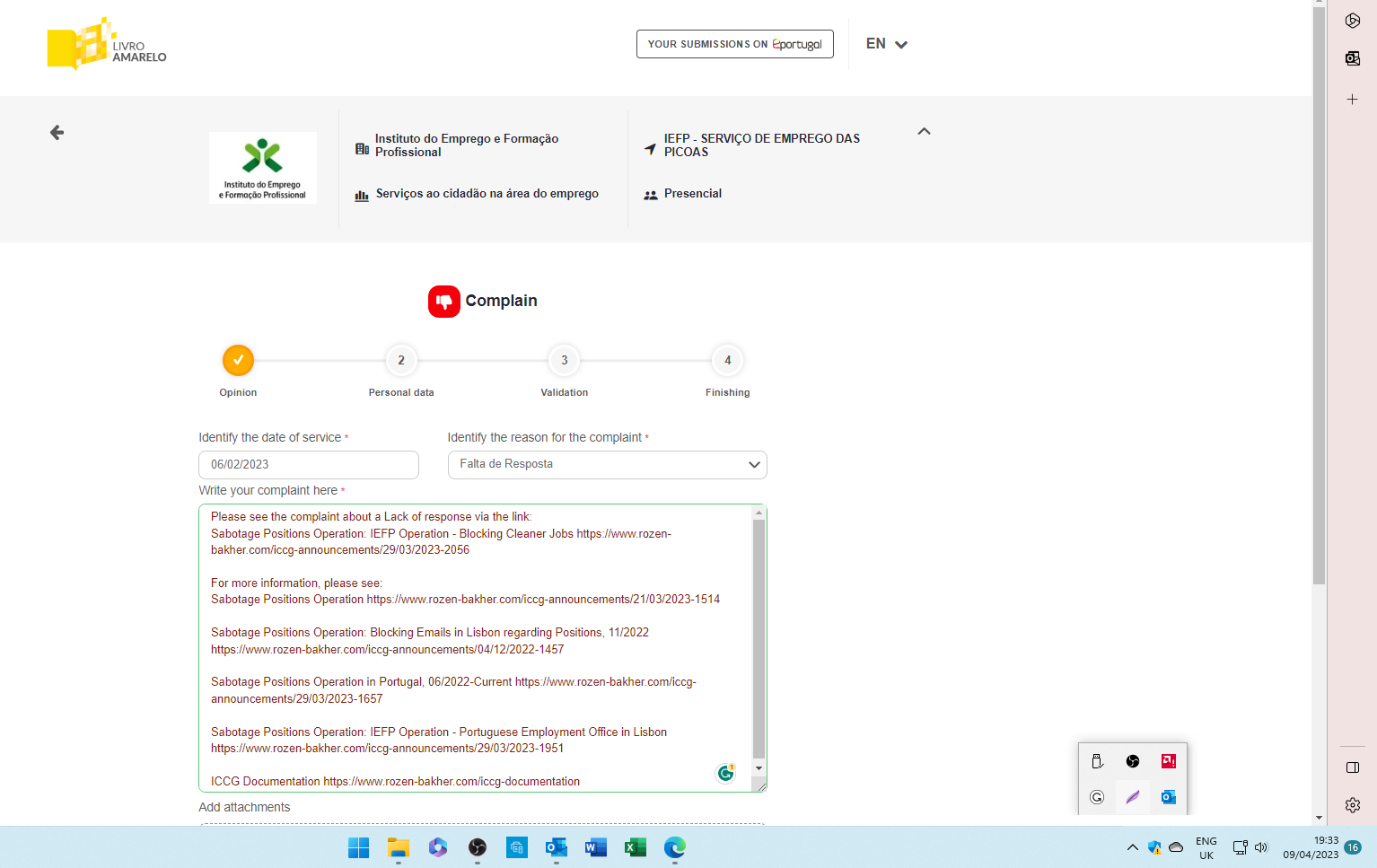Select the Personal data step
Viewport: 1377px width, 868px height.
pyautogui.click(x=401, y=360)
